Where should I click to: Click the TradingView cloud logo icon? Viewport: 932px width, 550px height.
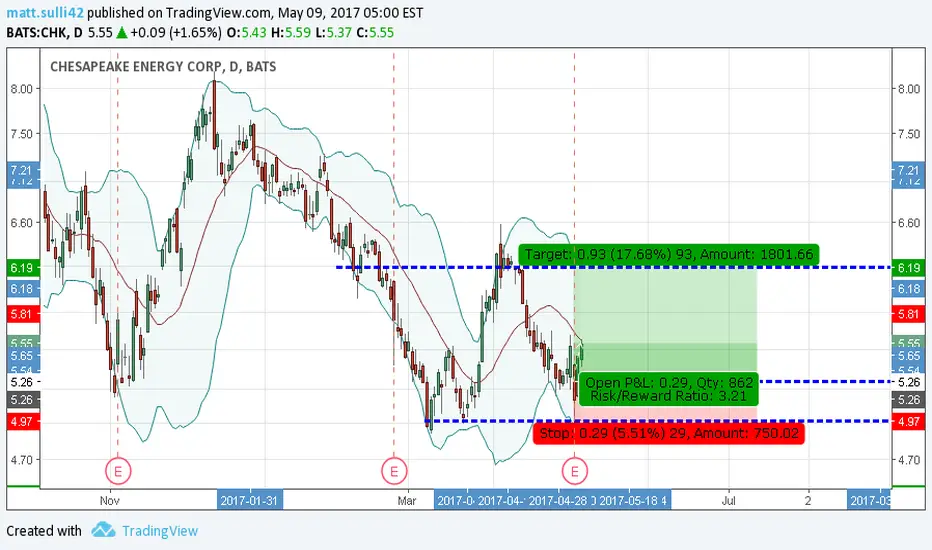[103, 530]
